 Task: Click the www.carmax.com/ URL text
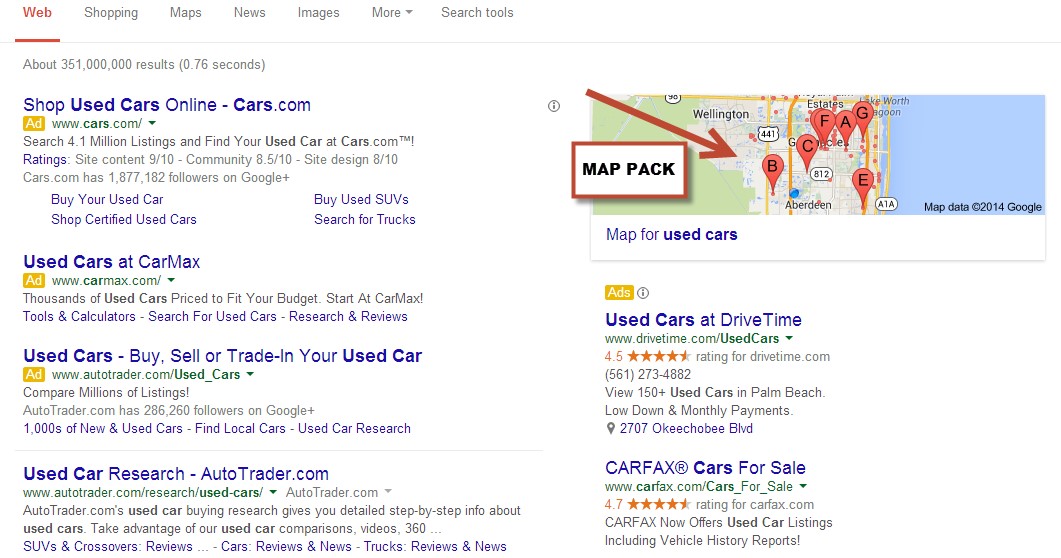[x=107, y=281]
